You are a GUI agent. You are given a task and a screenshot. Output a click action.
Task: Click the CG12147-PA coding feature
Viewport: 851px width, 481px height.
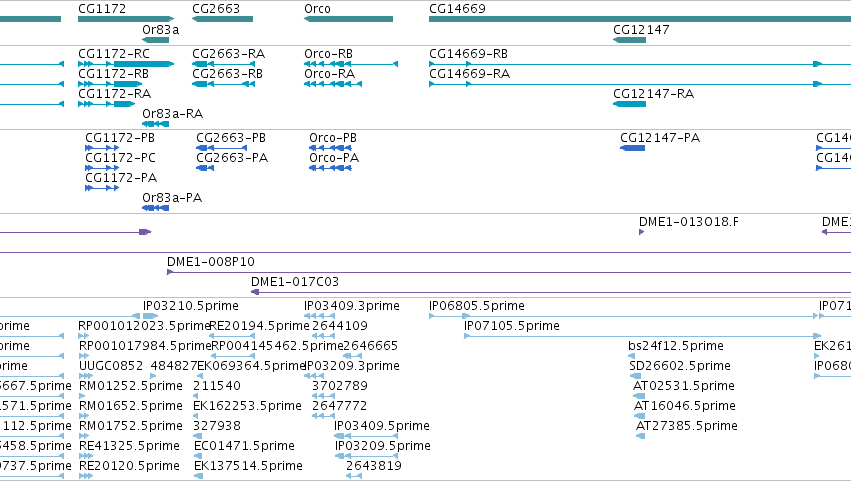(x=632, y=148)
